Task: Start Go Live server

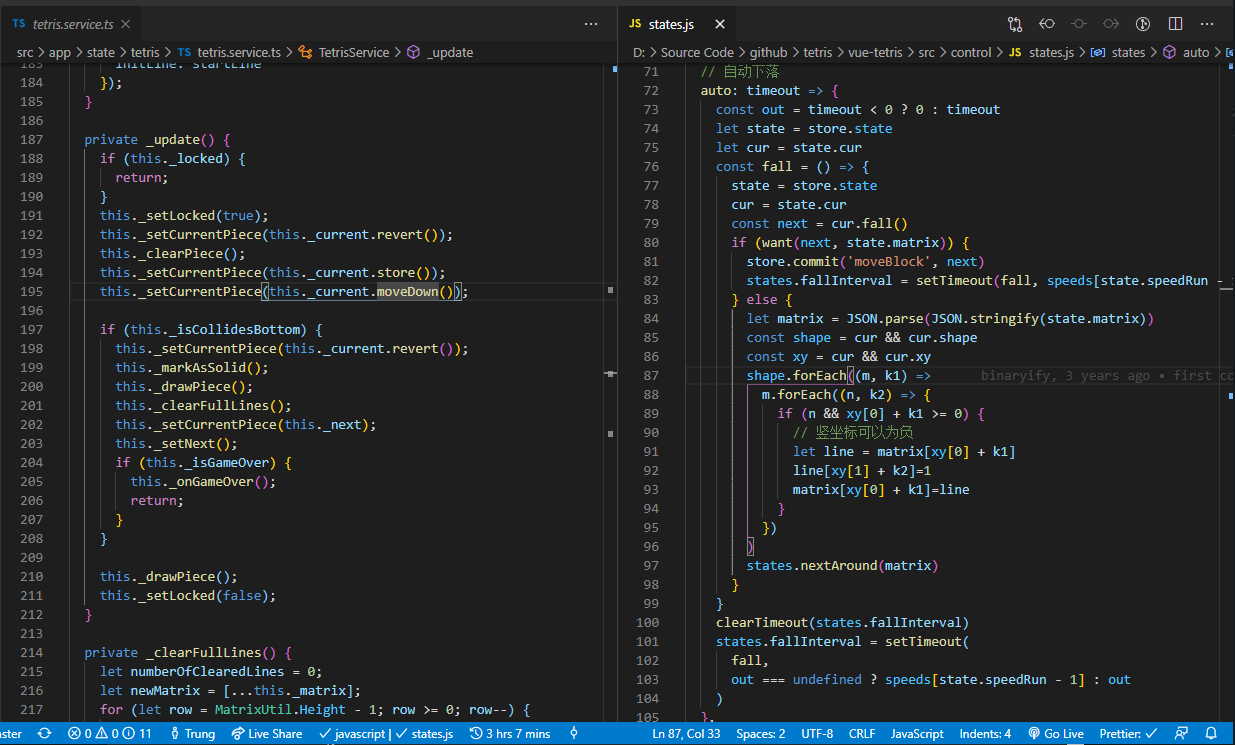Action: 1056,733
